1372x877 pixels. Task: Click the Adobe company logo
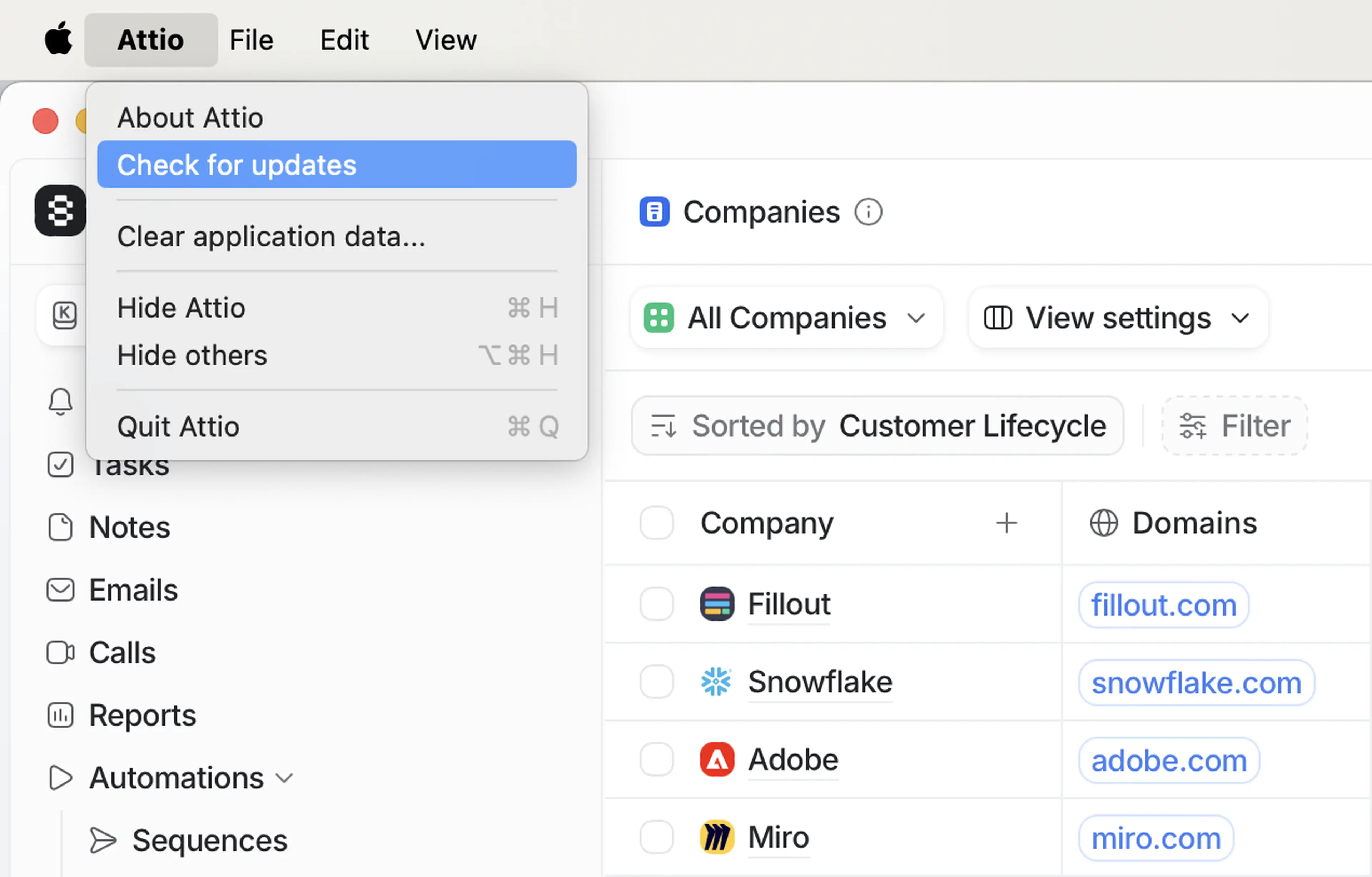716,759
